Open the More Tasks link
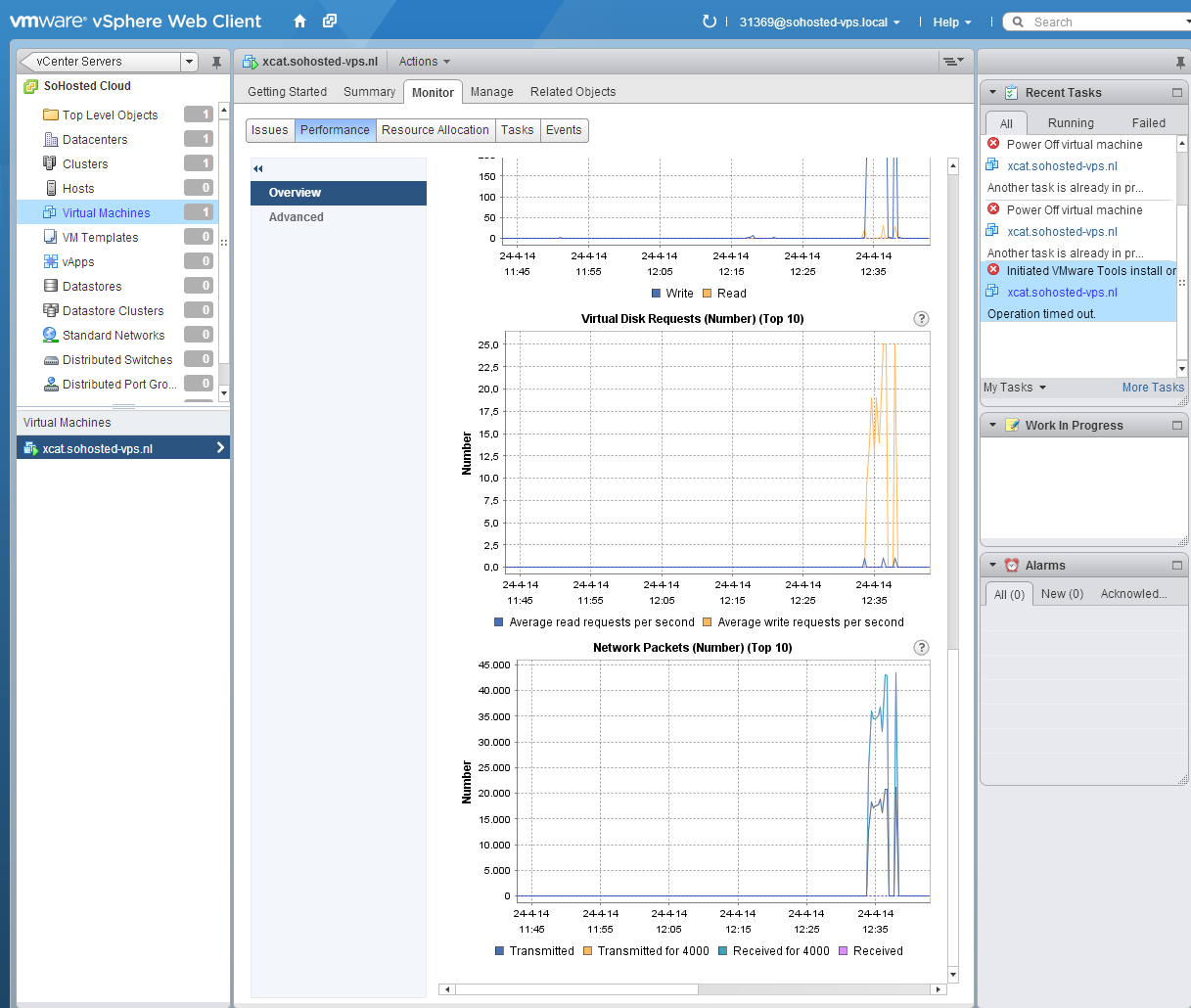The width and height of the screenshot is (1191, 1008). tap(1153, 388)
